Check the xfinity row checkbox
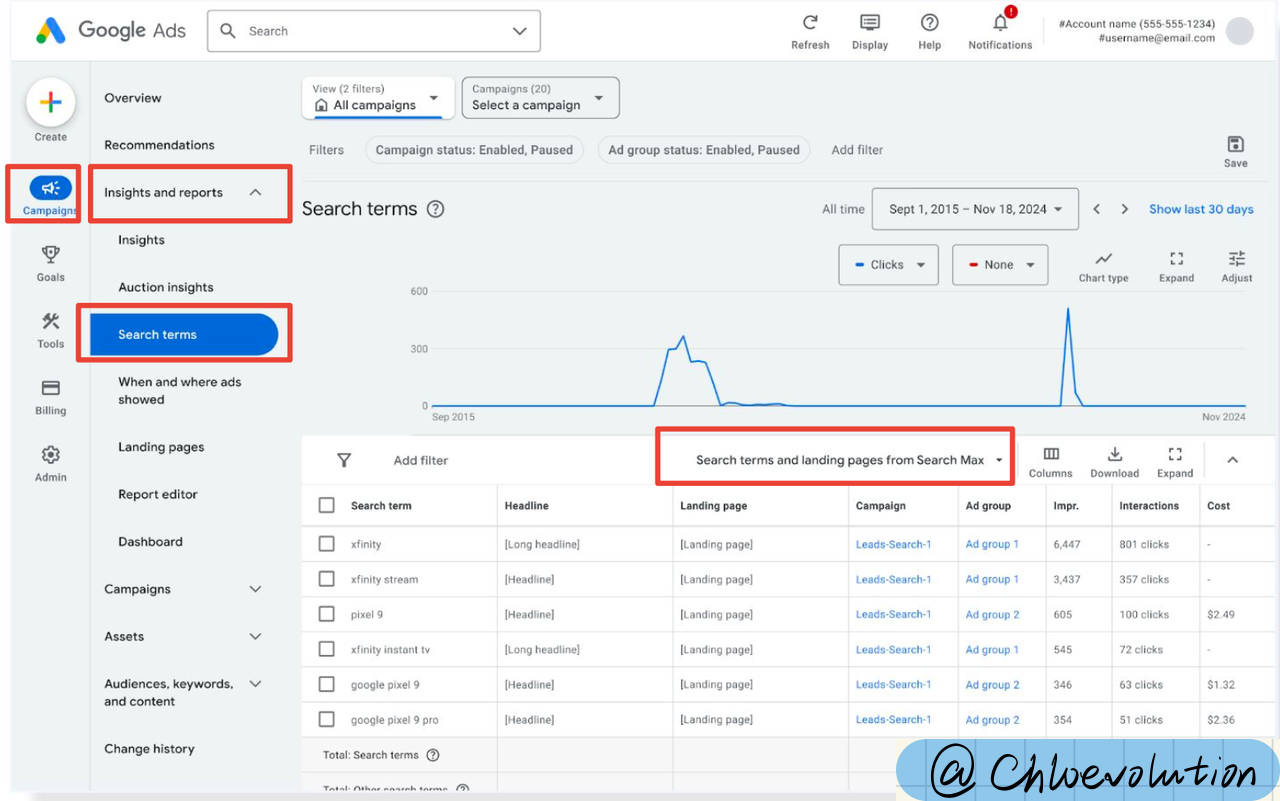Screen dimensions: 1280x801 click(x=327, y=544)
